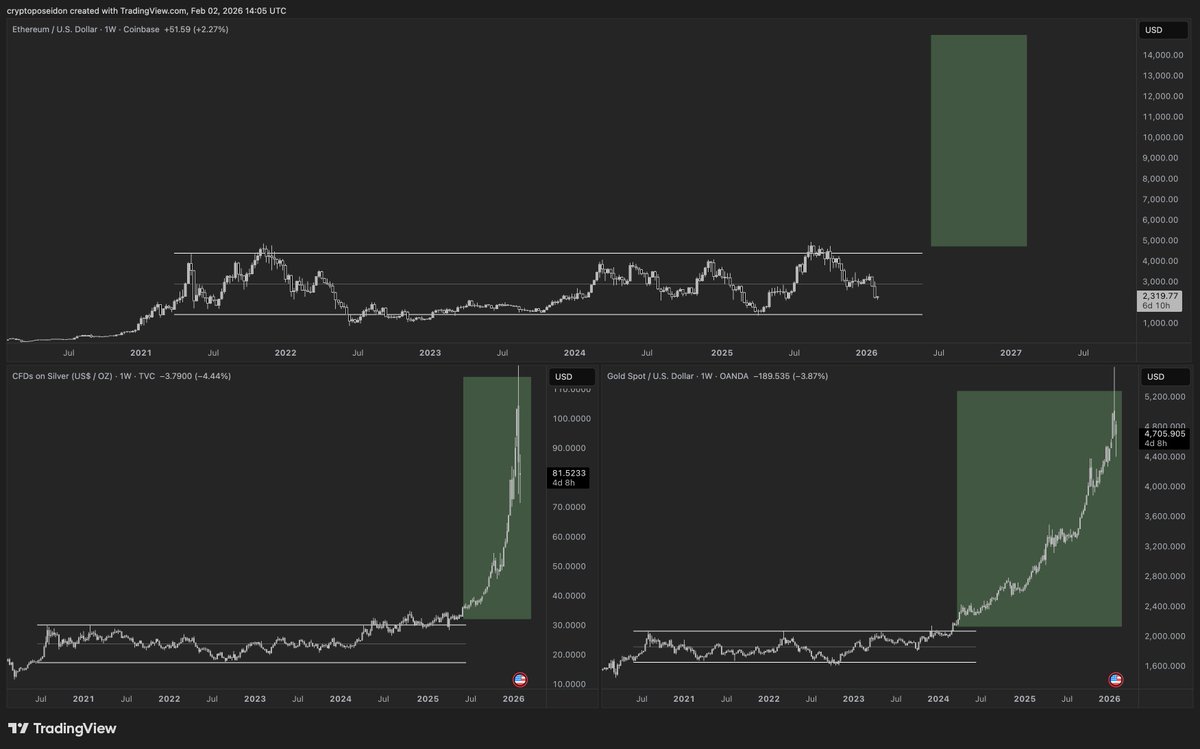Click the 2027 label on the Ethereum date axis

click(x=1011, y=352)
